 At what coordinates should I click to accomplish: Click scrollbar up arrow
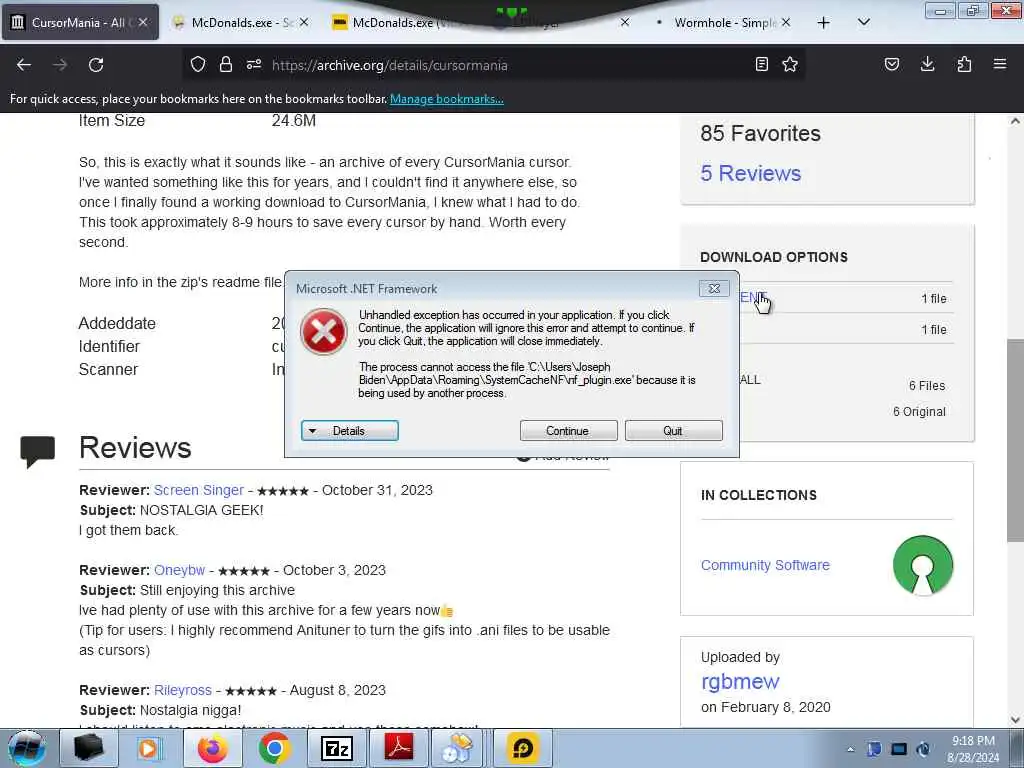coord(1015,121)
